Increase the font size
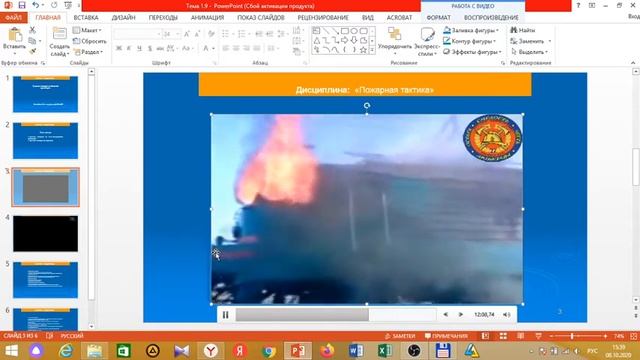 [x=187, y=34]
